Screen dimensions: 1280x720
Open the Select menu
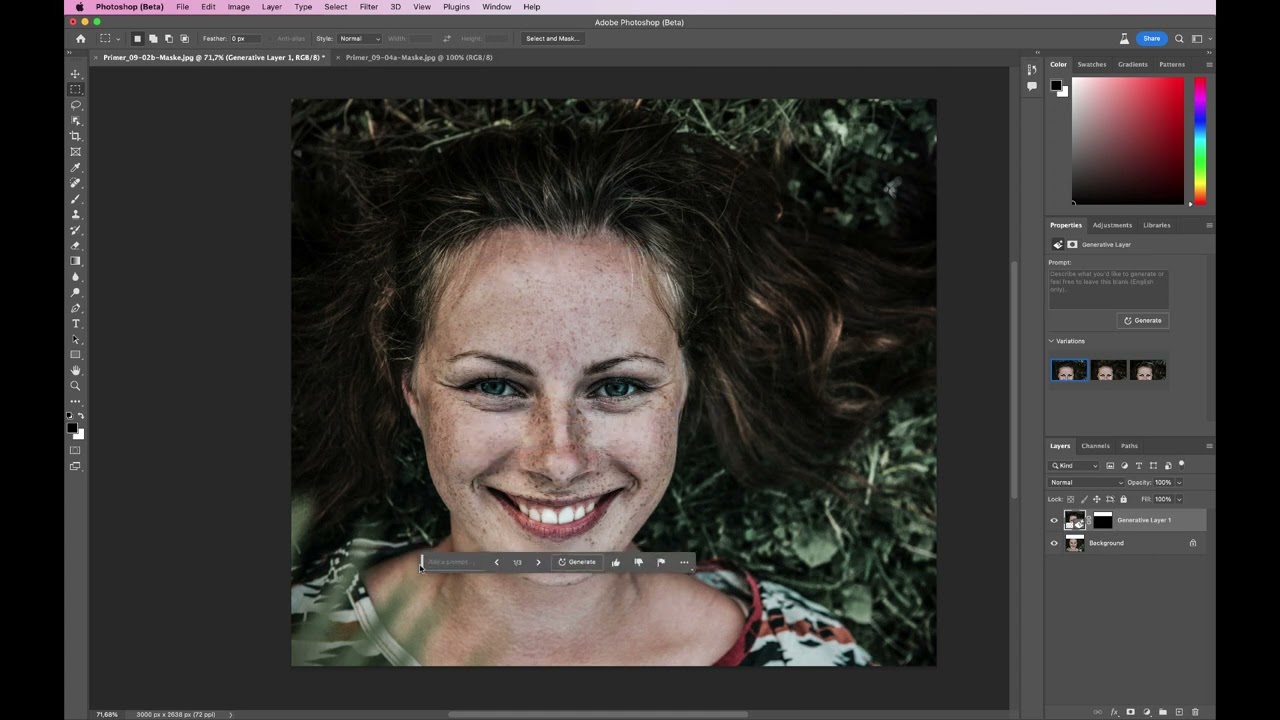pos(336,7)
